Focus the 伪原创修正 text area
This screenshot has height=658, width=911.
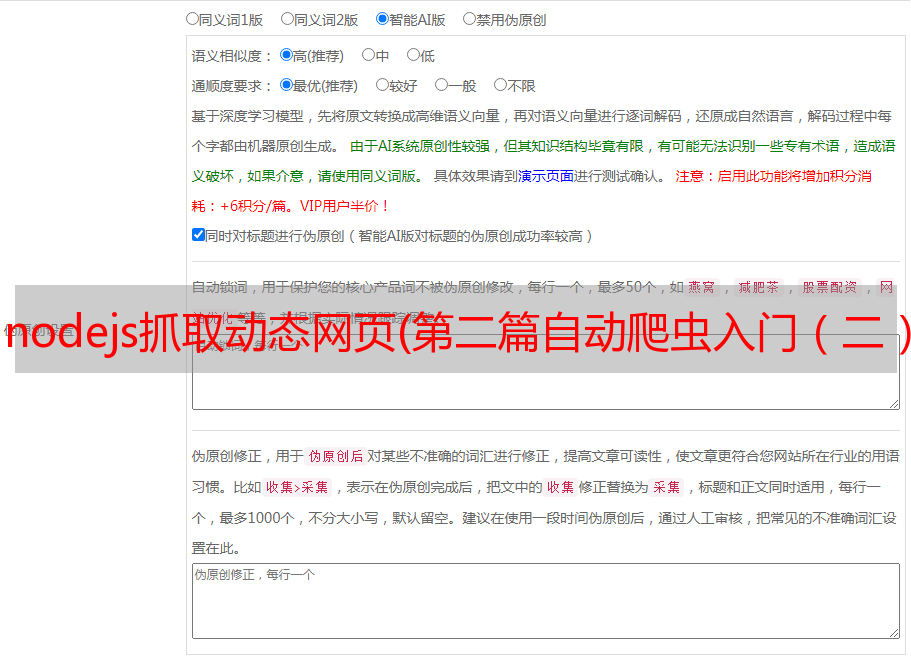[546, 601]
